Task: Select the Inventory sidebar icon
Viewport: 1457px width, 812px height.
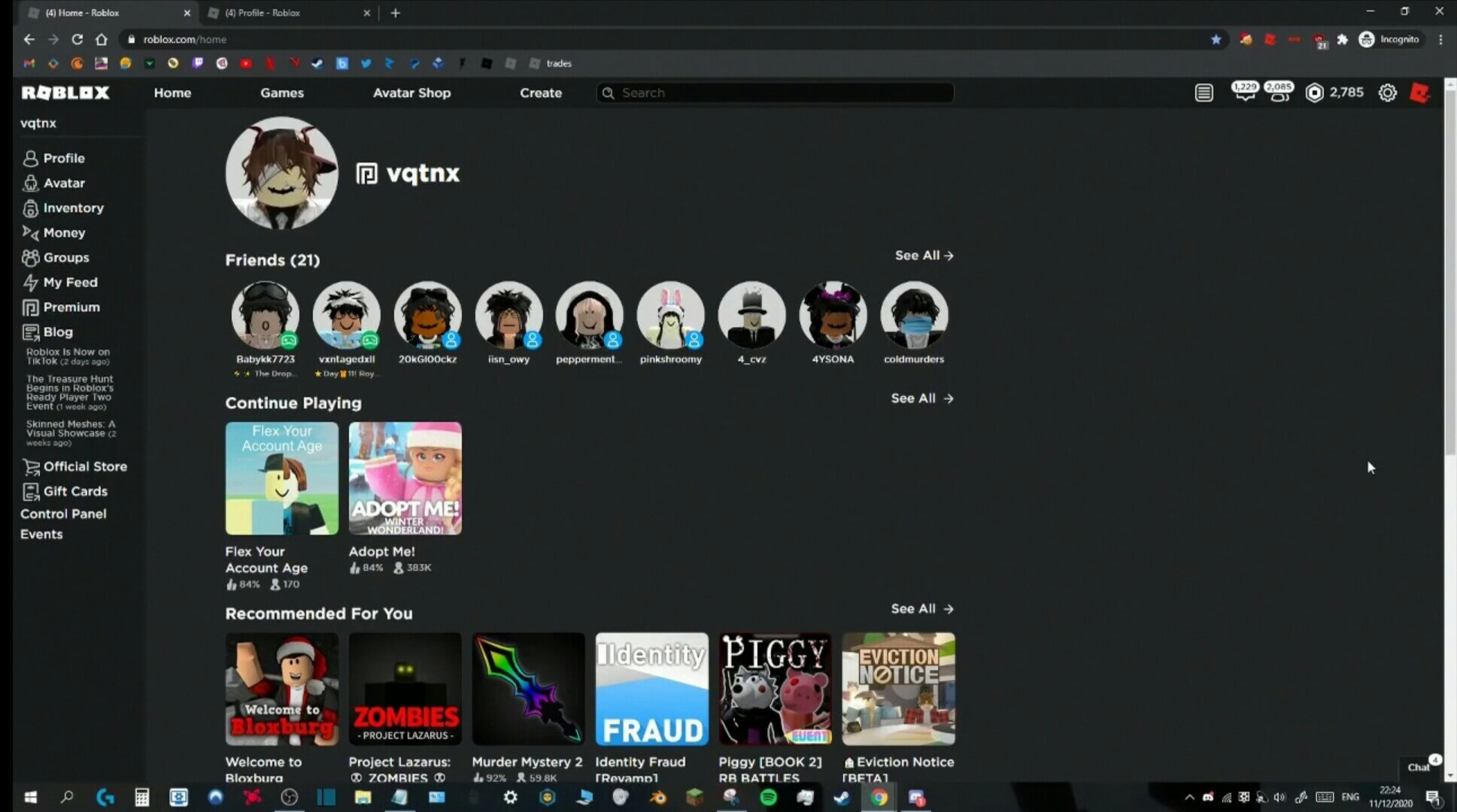Action: pos(30,207)
